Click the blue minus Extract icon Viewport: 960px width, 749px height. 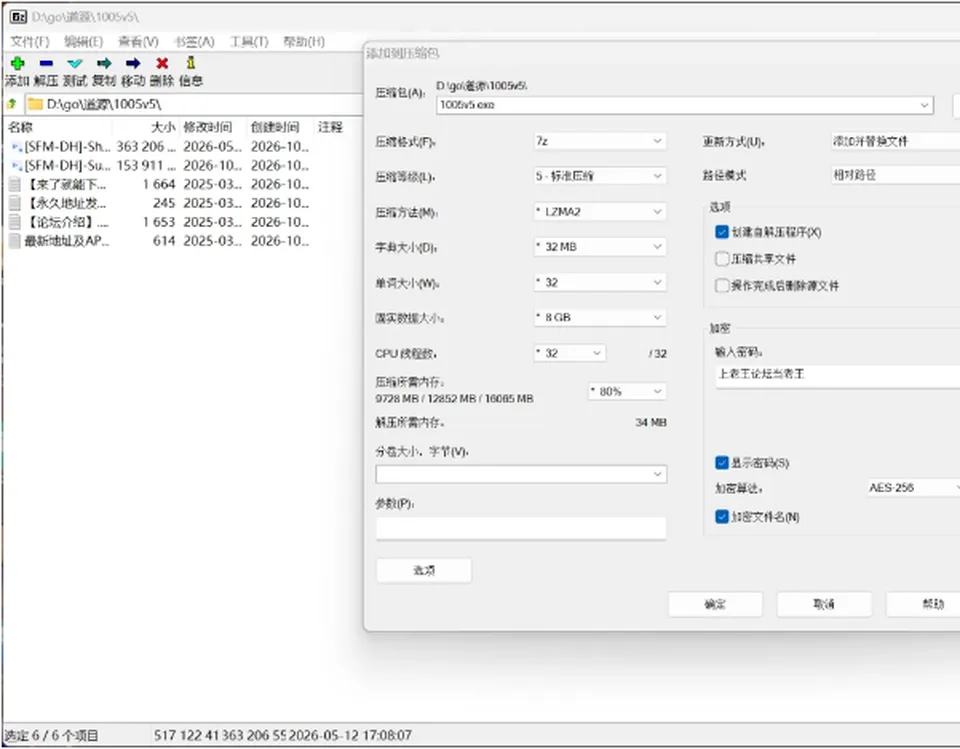(46, 63)
